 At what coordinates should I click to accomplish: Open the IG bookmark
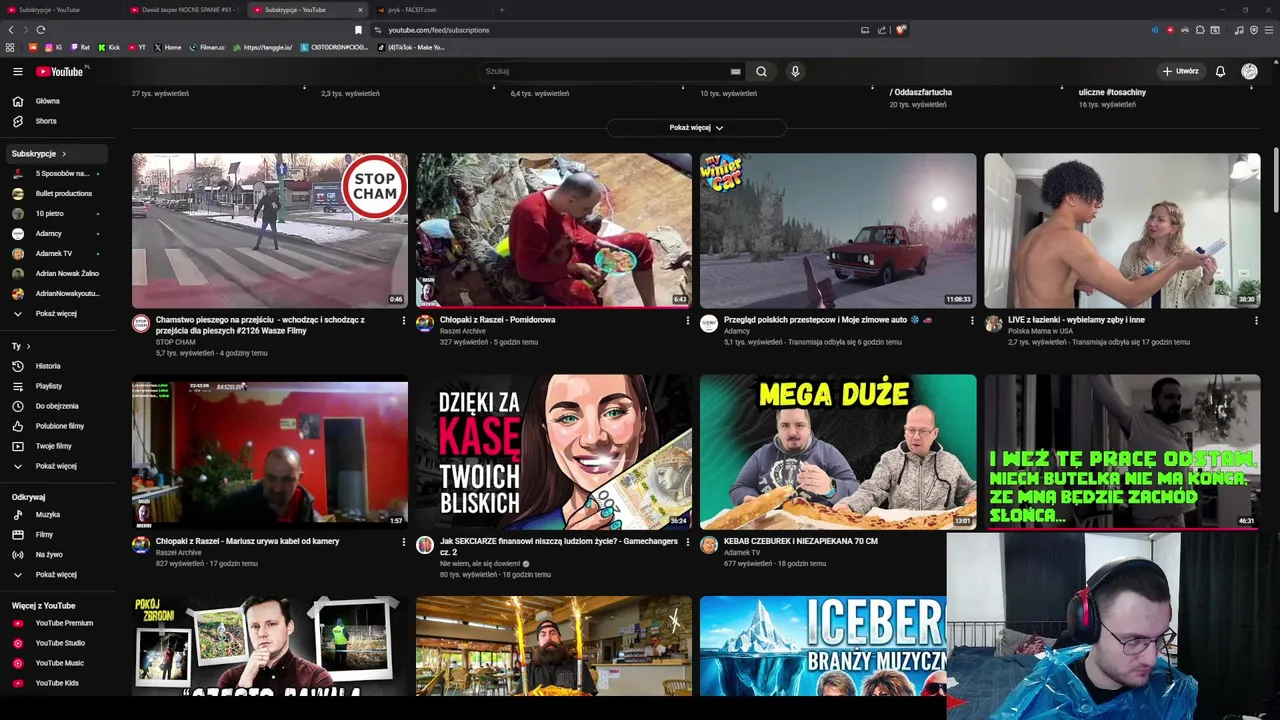tap(53, 47)
